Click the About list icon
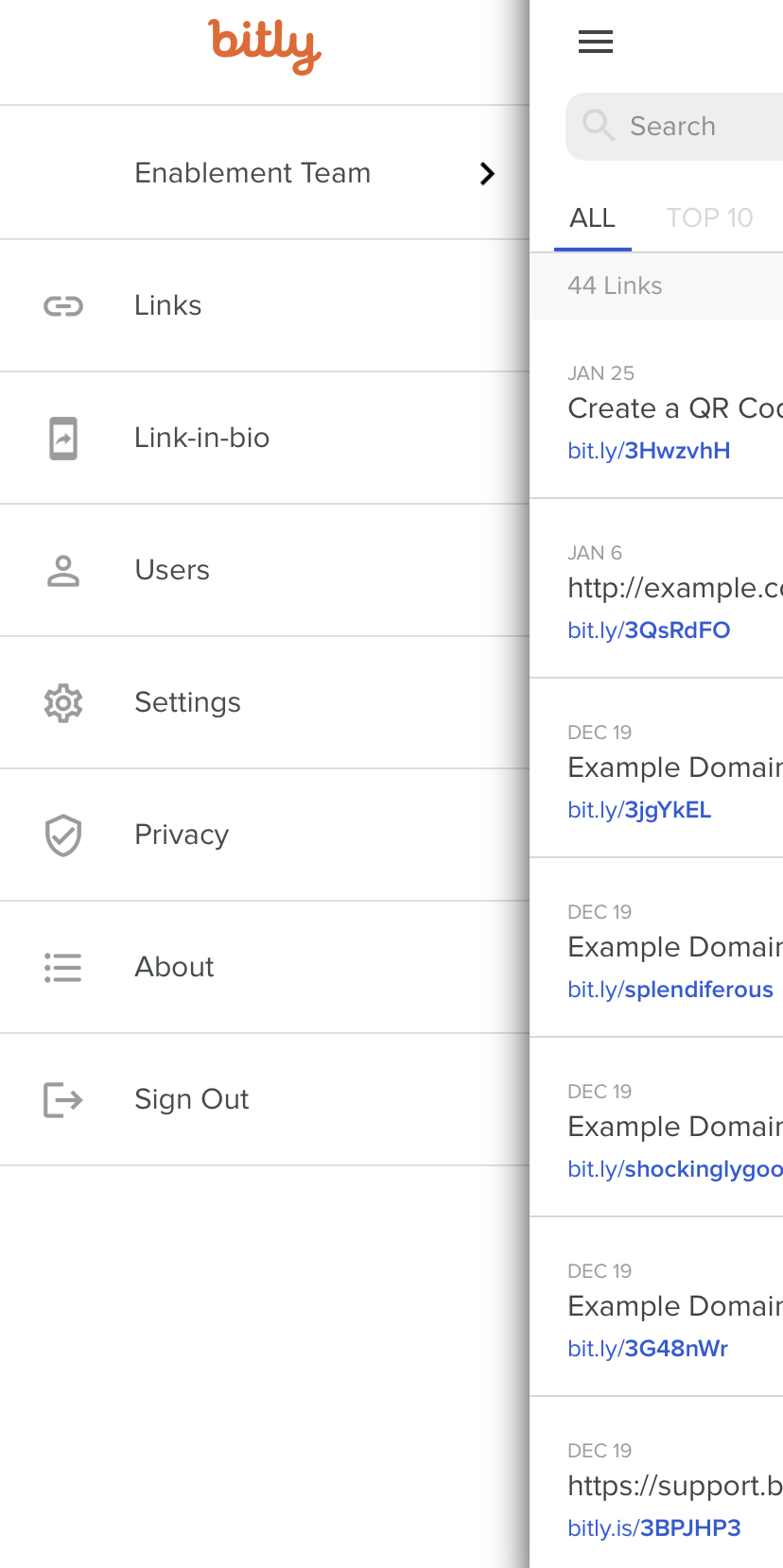The image size is (783, 1568). [x=63, y=968]
